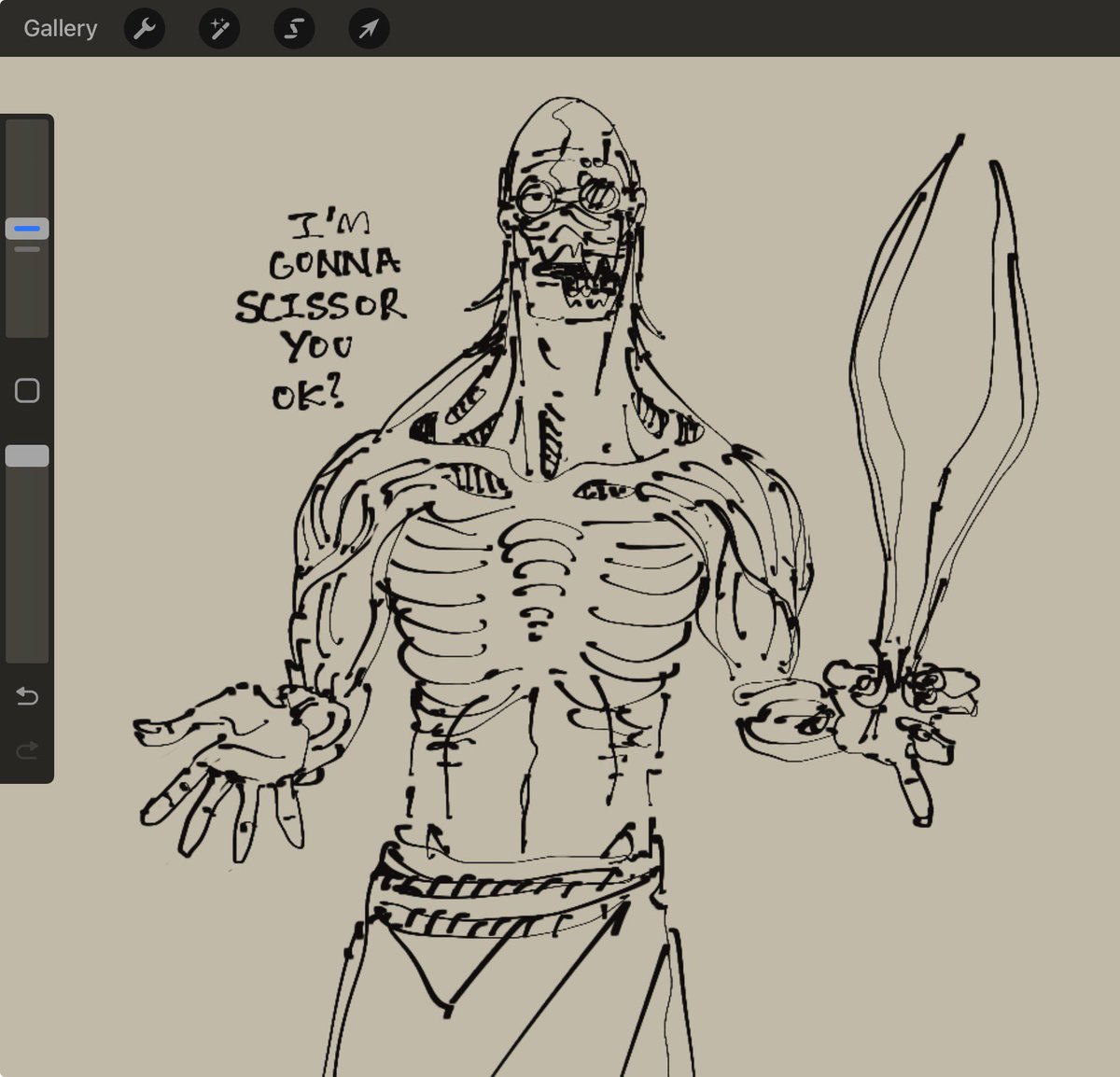Open the Actions wrench menu
Image resolution: width=1120 pixels, height=1077 pixels.
coord(145,29)
